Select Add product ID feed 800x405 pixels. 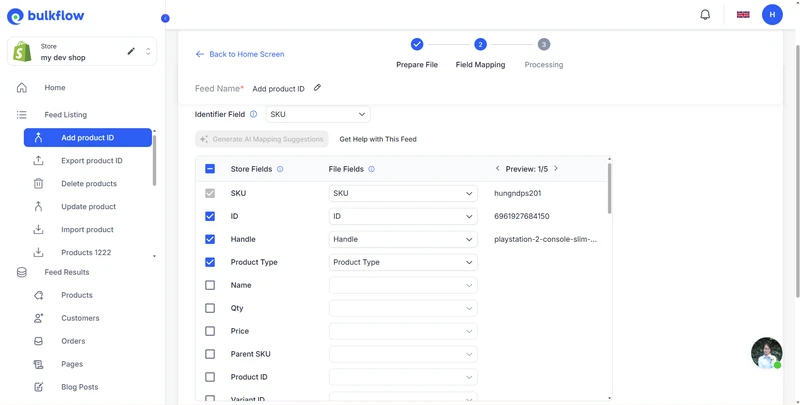(88, 138)
